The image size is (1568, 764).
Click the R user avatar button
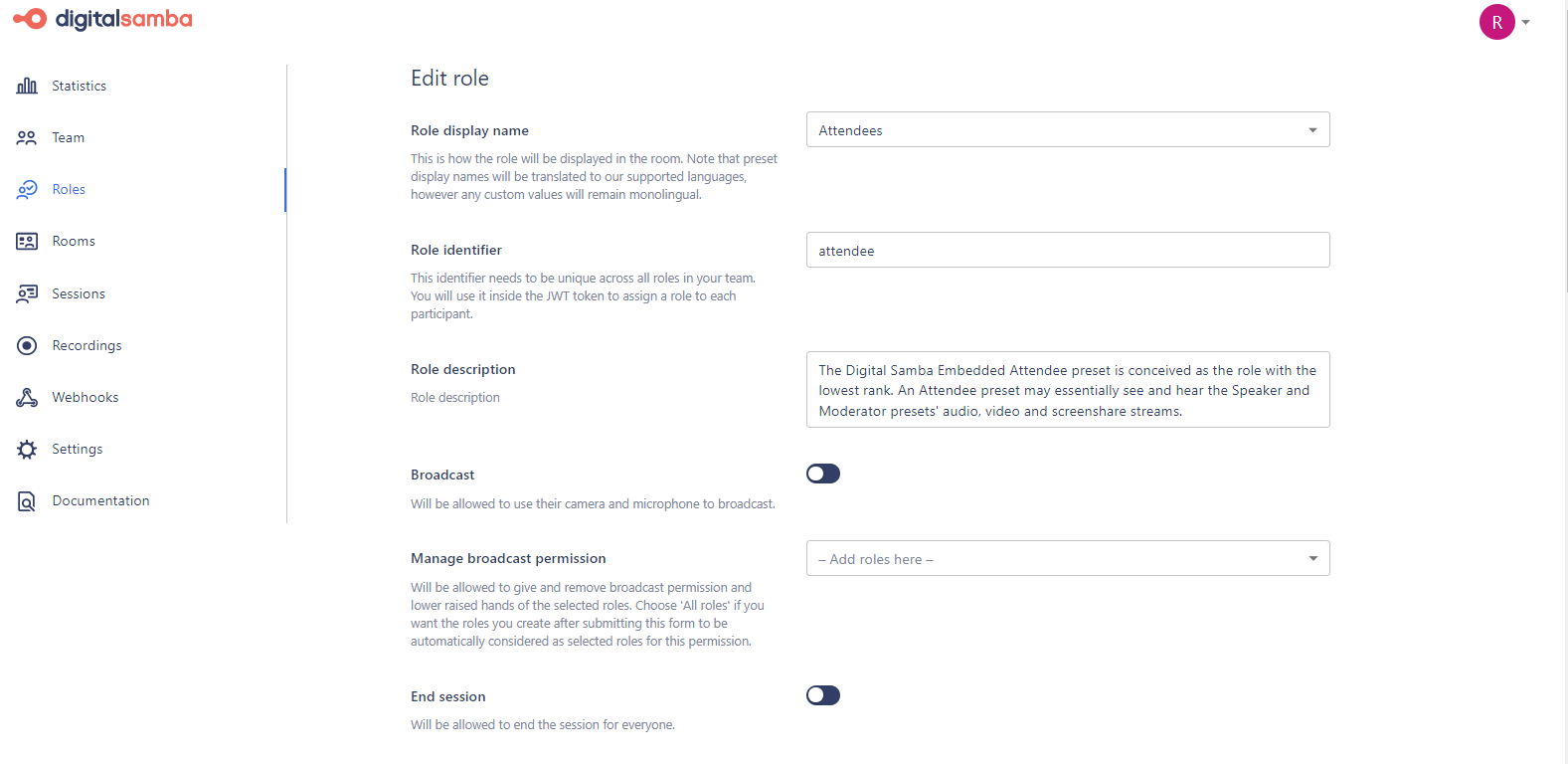coord(1496,22)
